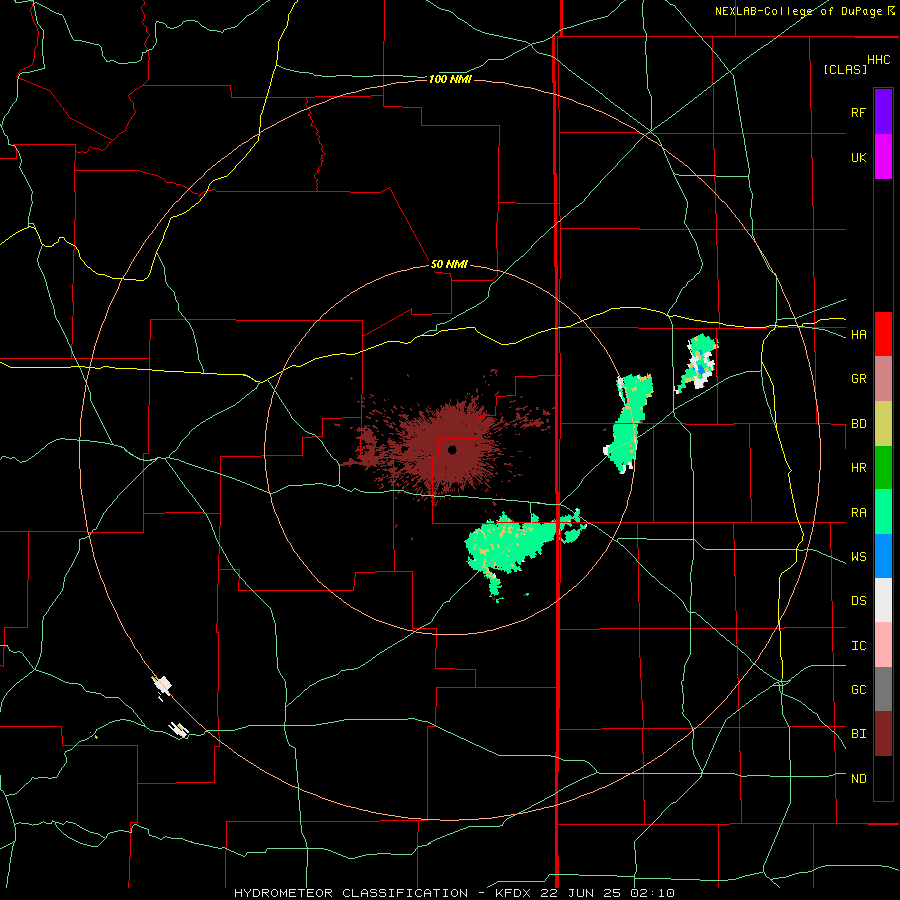Click the 50 NMI range ring label
Viewport: 900px width, 900px height.
[449, 264]
